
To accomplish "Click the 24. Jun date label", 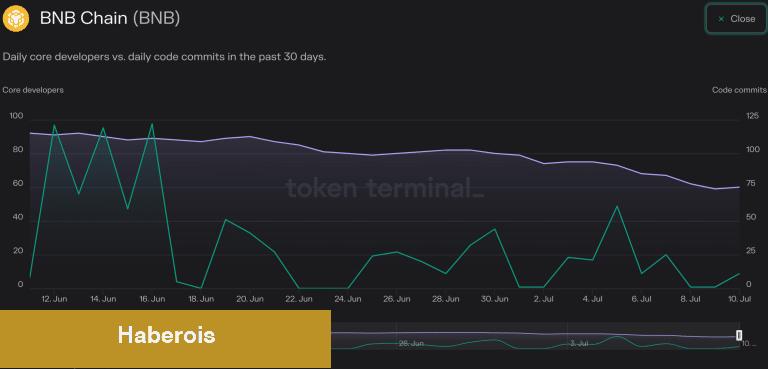I will [348, 298].
